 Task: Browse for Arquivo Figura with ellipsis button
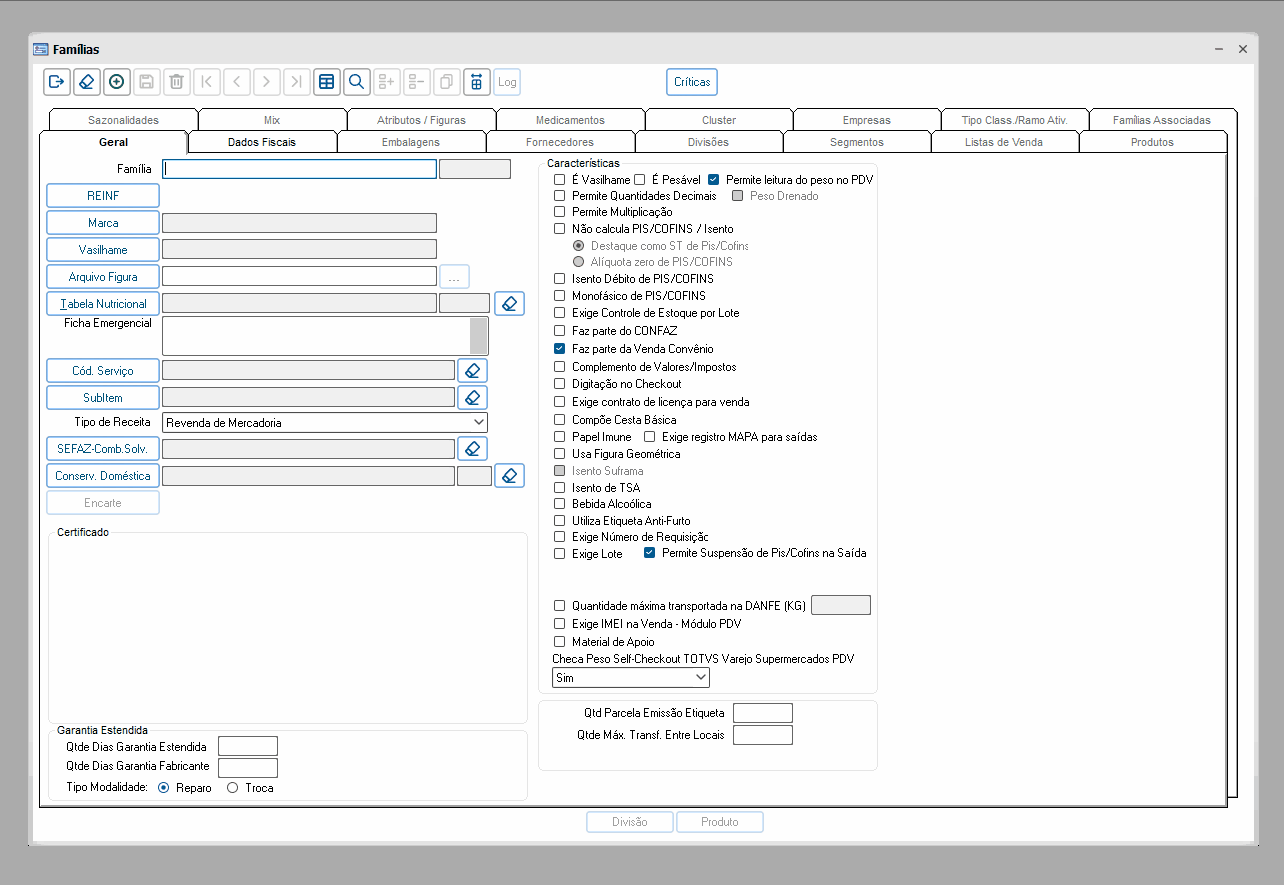click(x=454, y=277)
